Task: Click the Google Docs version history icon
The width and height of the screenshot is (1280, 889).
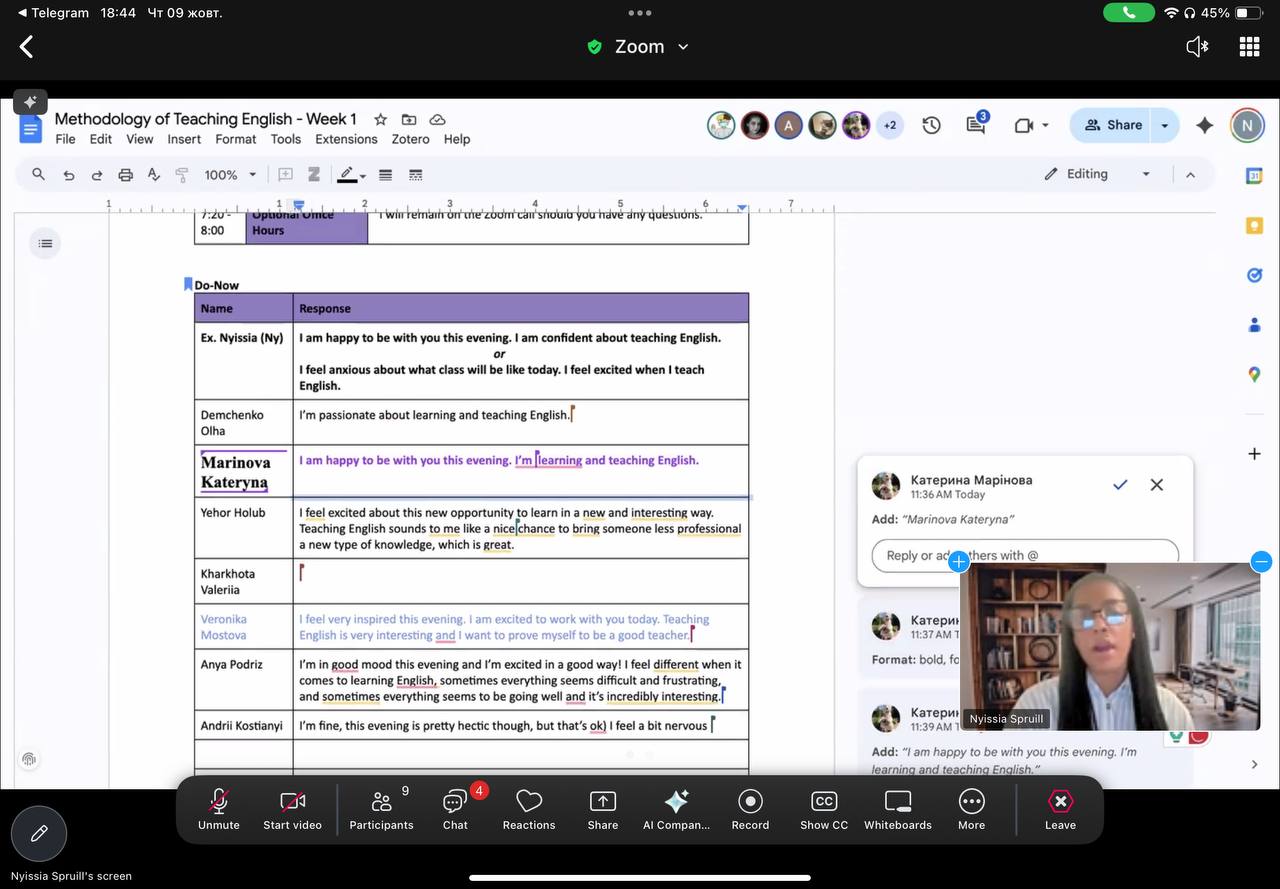Action: (931, 125)
